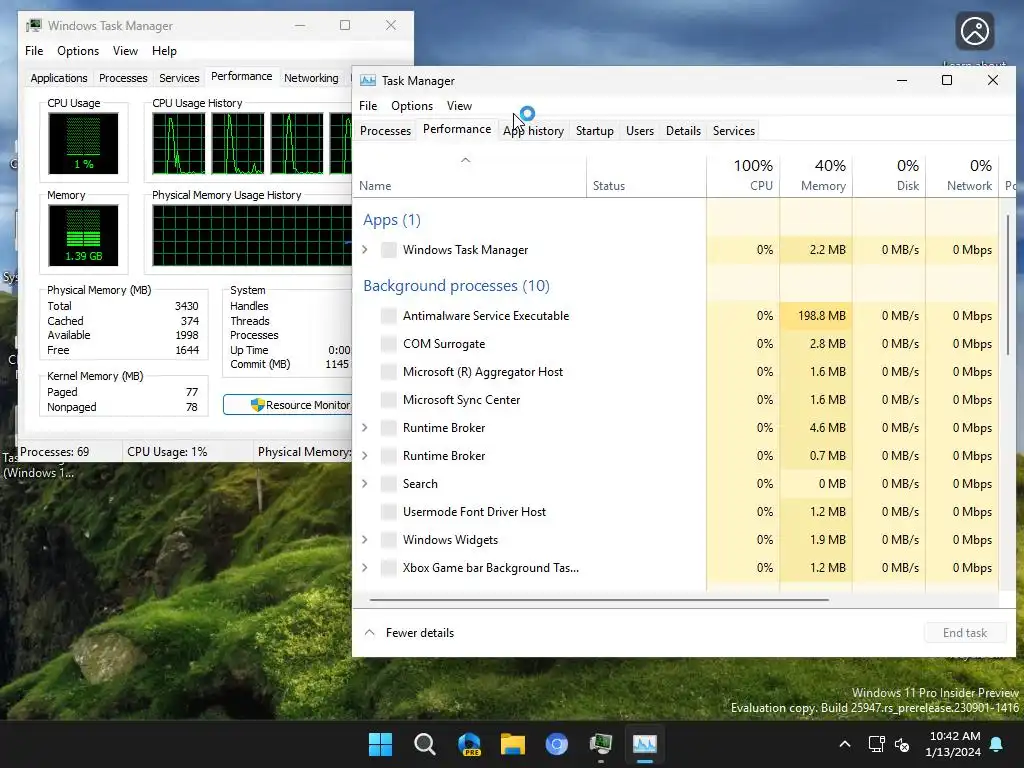1024x768 pixels.
Task: Click Antimalware Service Executable process icon
Action: 389,315
